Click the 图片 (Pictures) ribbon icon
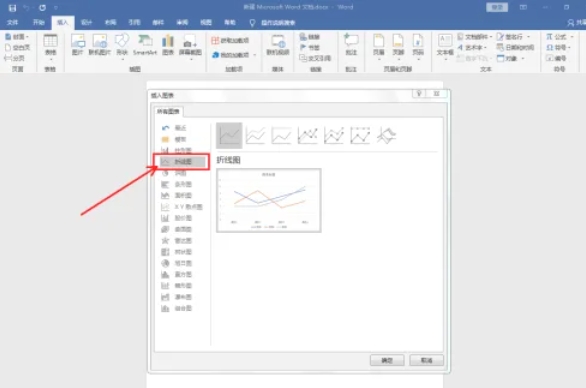The width and height of the screenshot is (586, 388). [78, 45]
